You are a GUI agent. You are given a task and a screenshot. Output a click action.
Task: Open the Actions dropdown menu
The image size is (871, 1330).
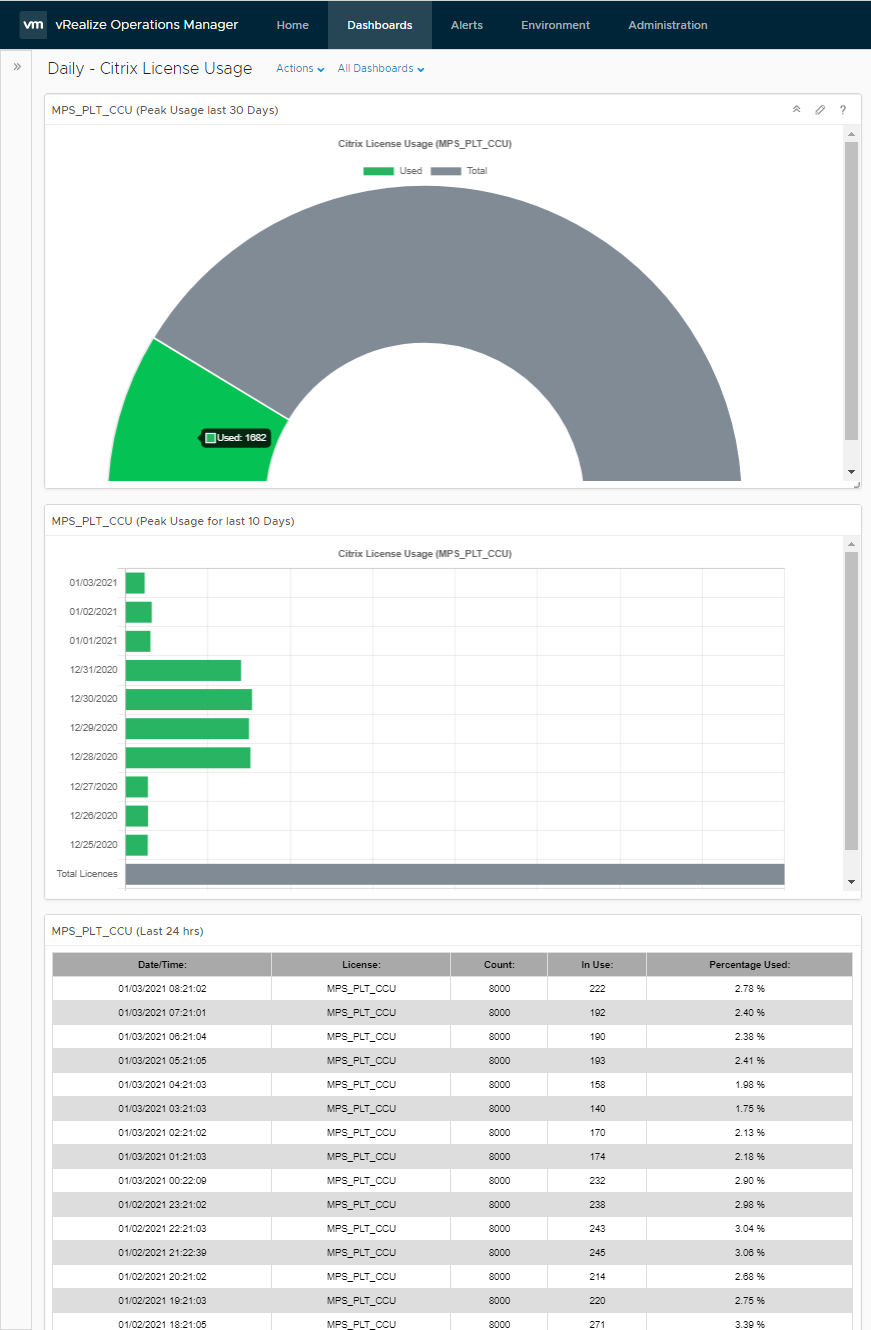[x=300, y=69]
